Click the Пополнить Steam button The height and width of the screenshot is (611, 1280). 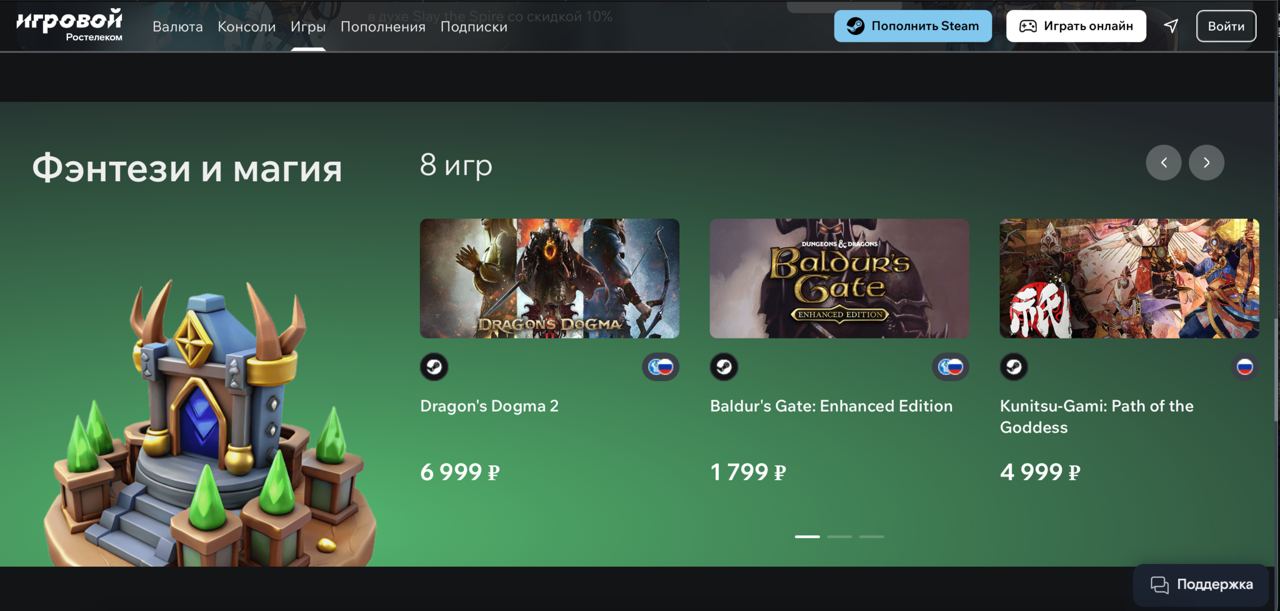(913, 26)
